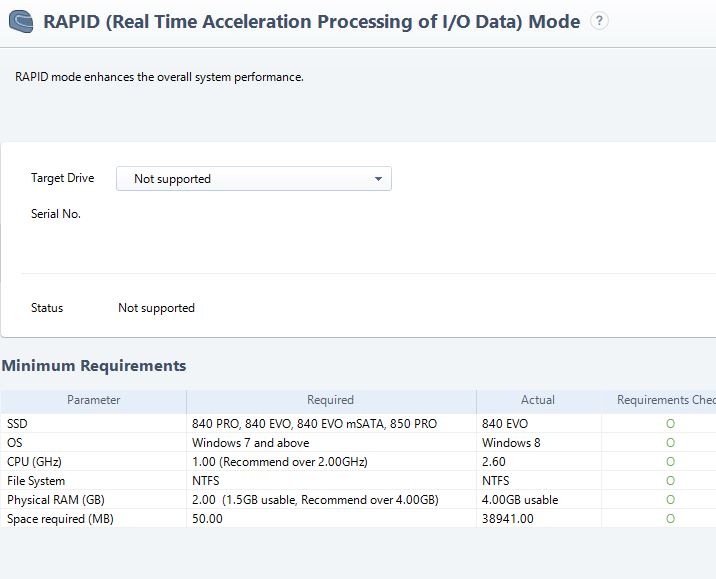Click the 38941.00 actual space value
The height and width of the screenshot is (579, 716).
pyautogui.click(x=508, y=519)
